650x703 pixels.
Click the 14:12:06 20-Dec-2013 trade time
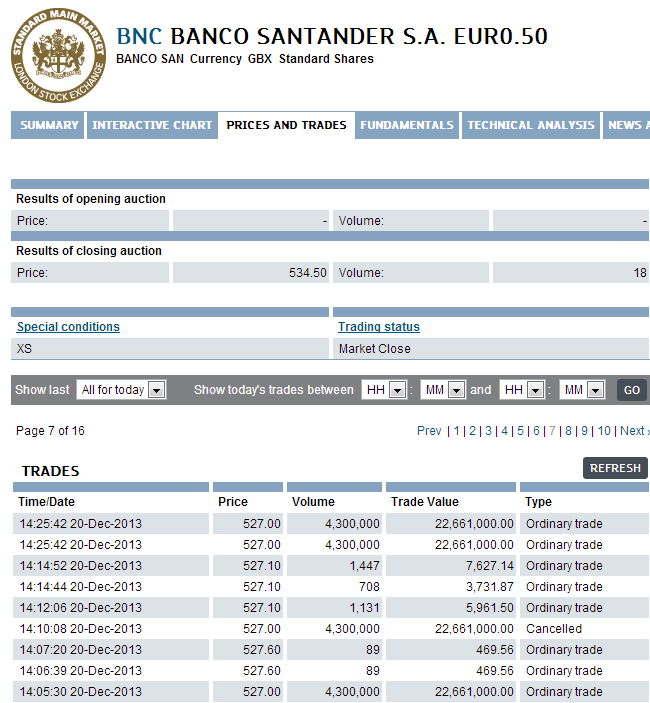coord(81,608)
